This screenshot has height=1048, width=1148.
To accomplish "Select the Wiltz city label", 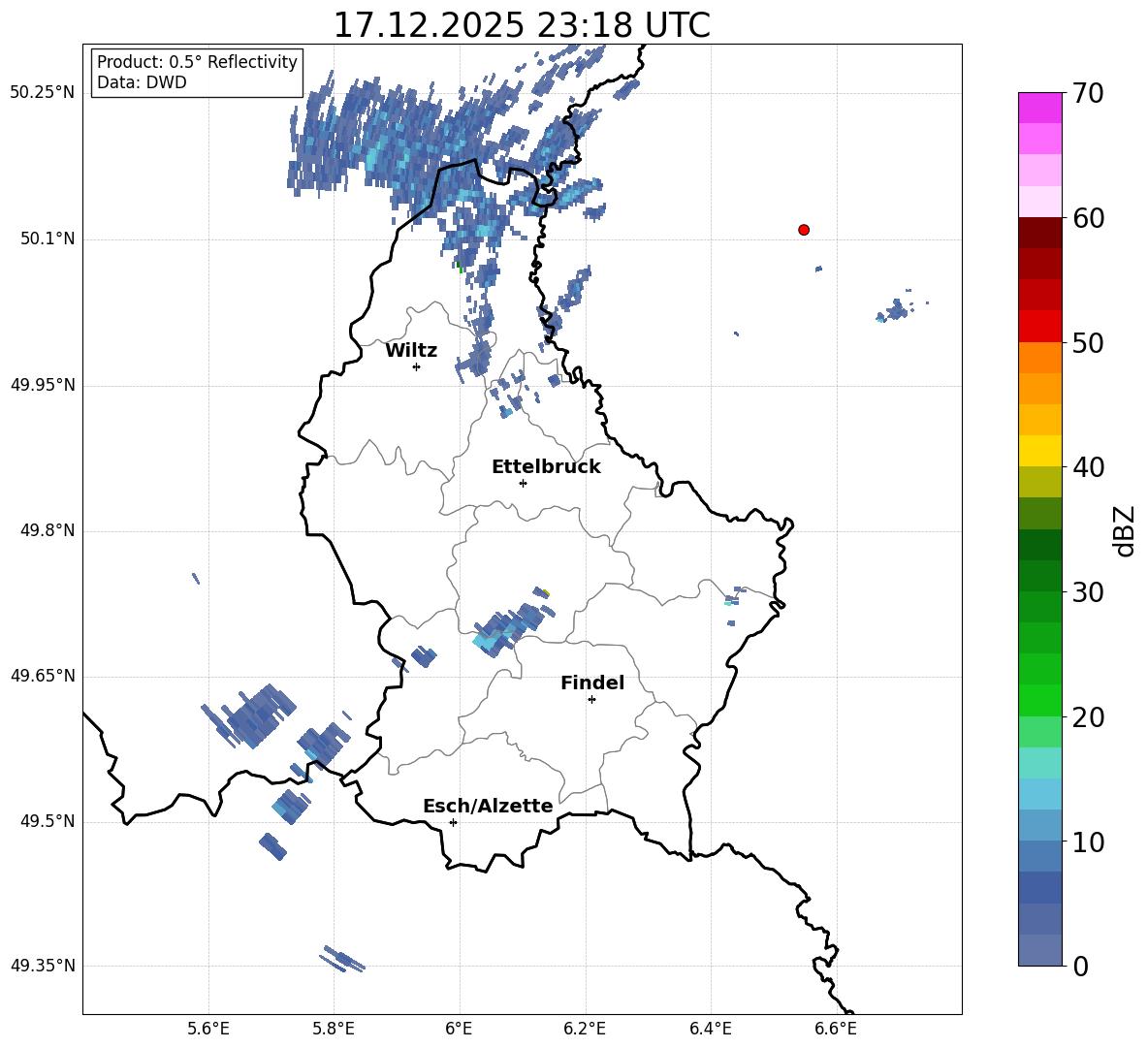I will click(x=411, y=351).
